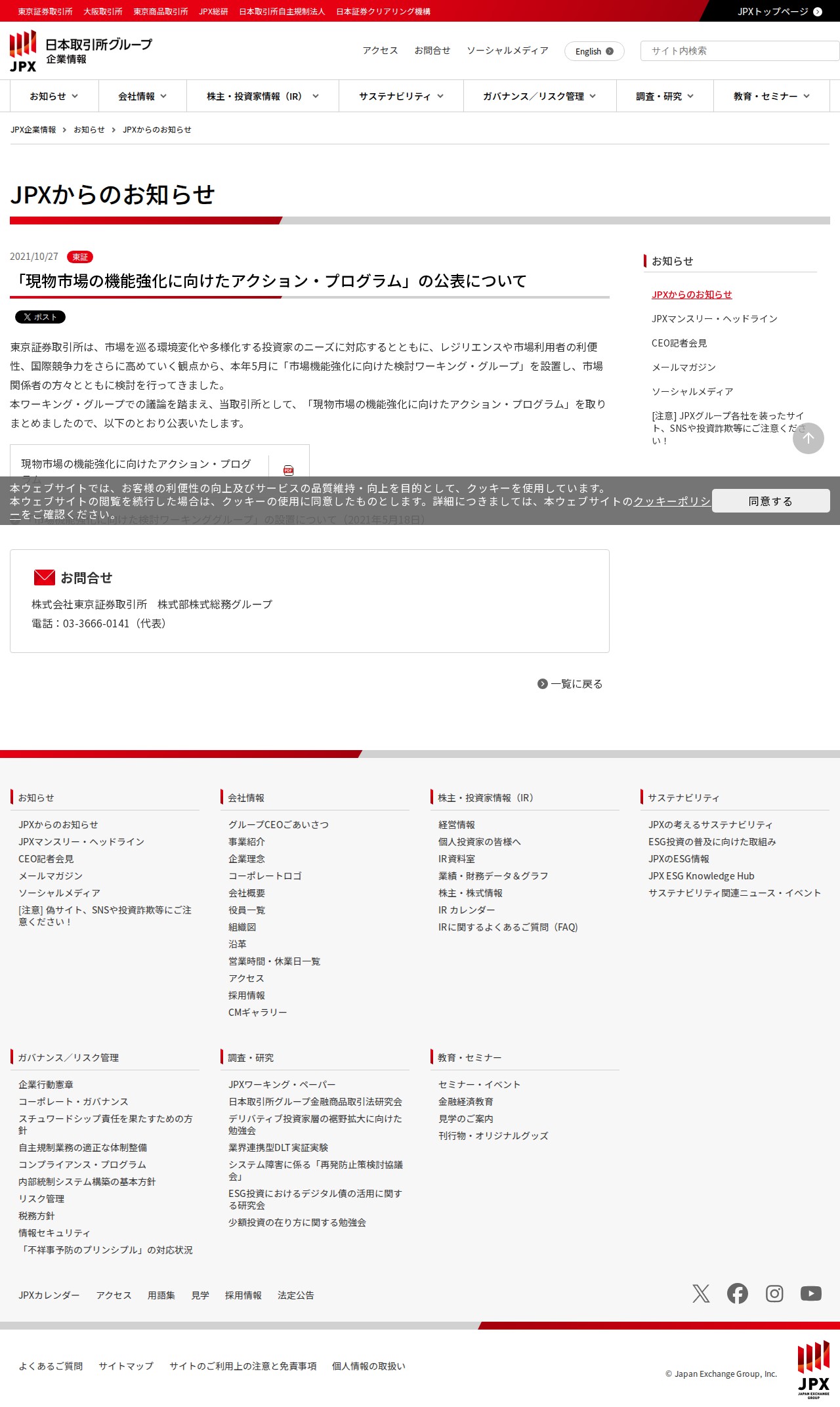Screen dimensions: 840x1407
Task: Click the X ポスト share button
Action: [40, 317]
